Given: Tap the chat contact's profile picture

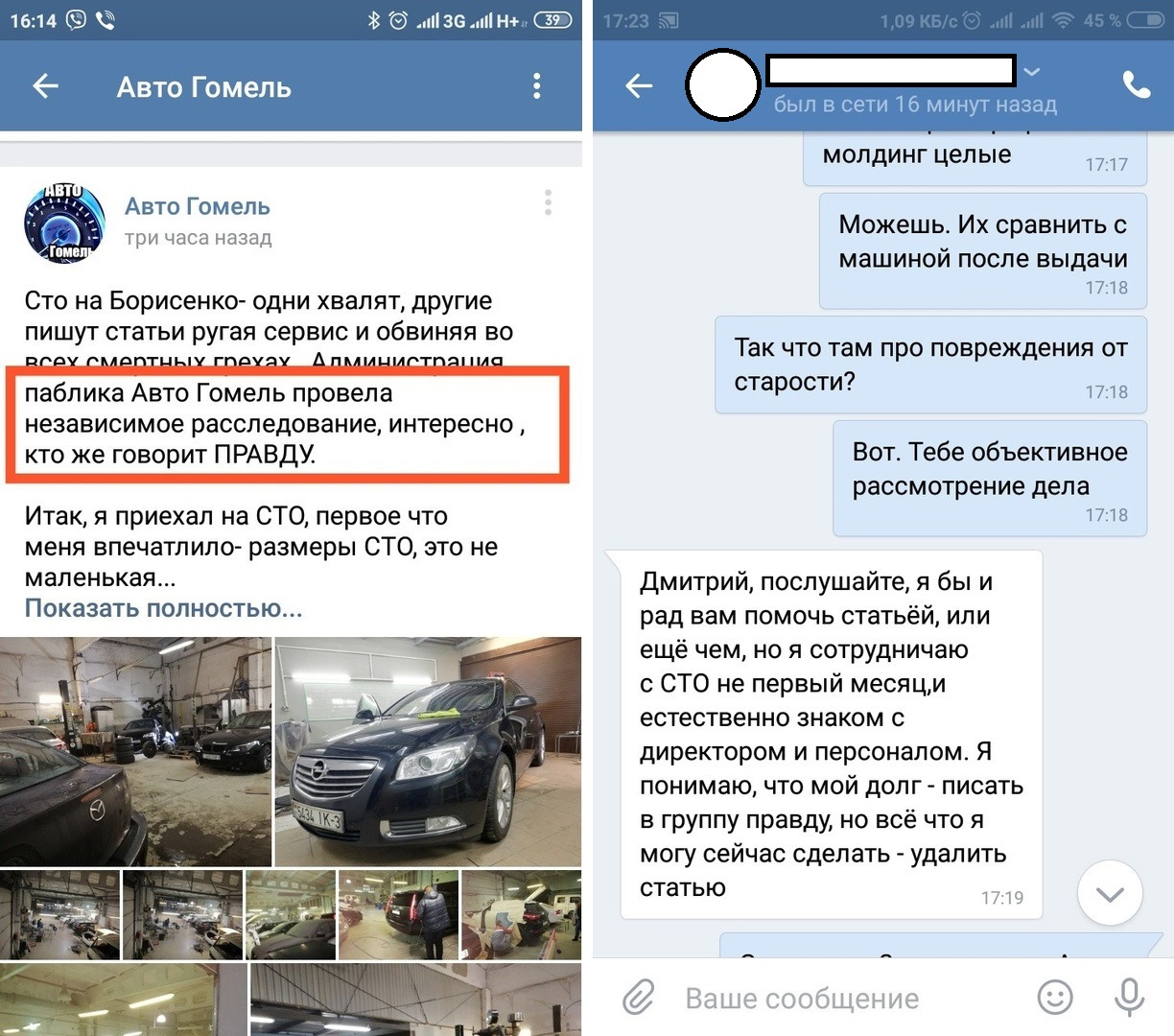Looking at the screenshot, I should pyautogui.click(x=723, y=85).
